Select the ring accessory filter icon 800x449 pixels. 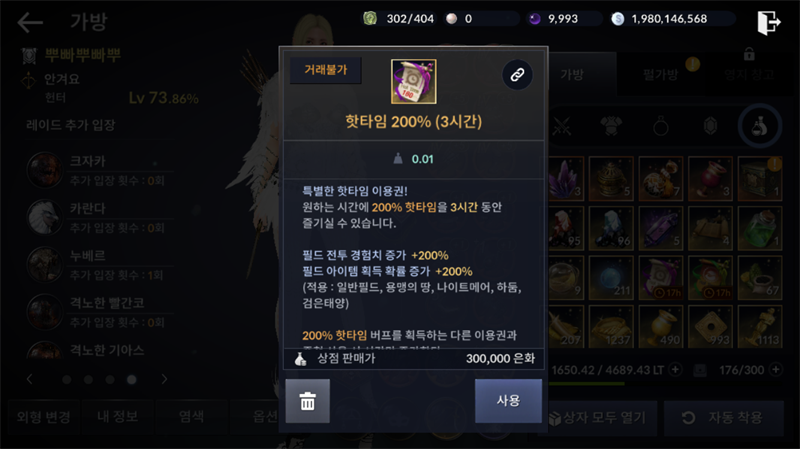point(661,126)
